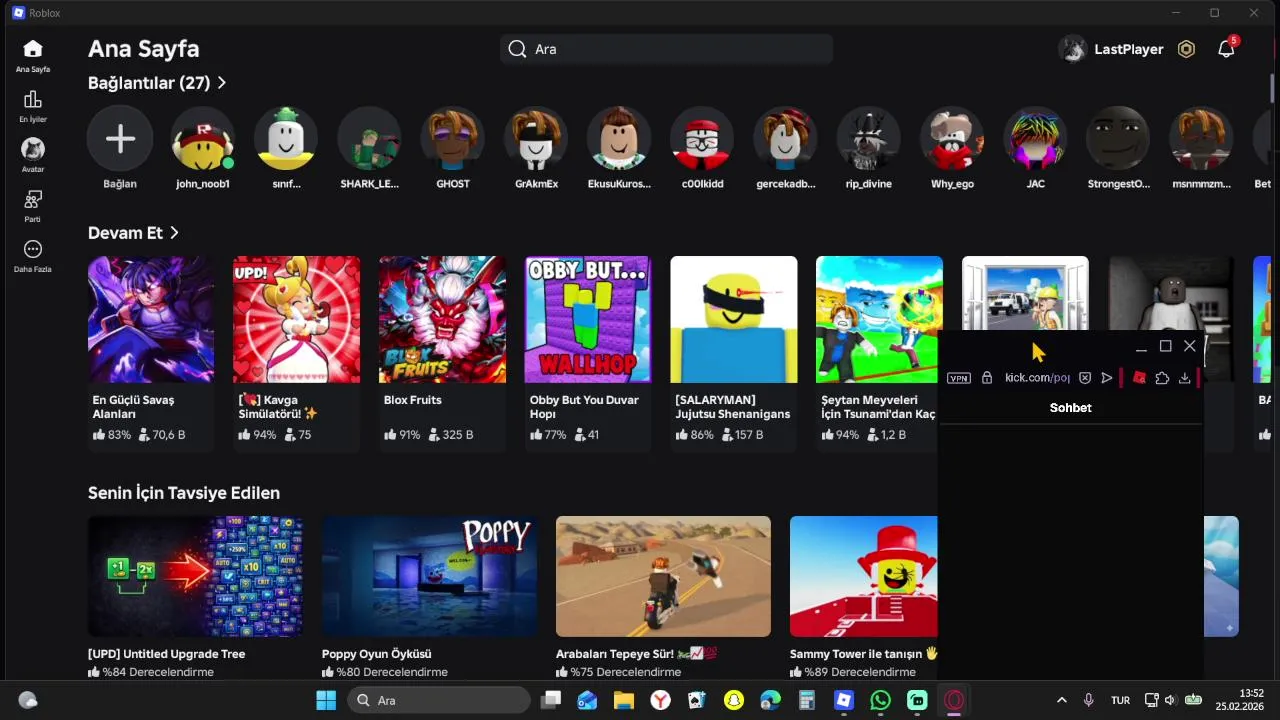Open the notifications bell
Screen dimensions: 1280x720
[x=1226, y=49]
